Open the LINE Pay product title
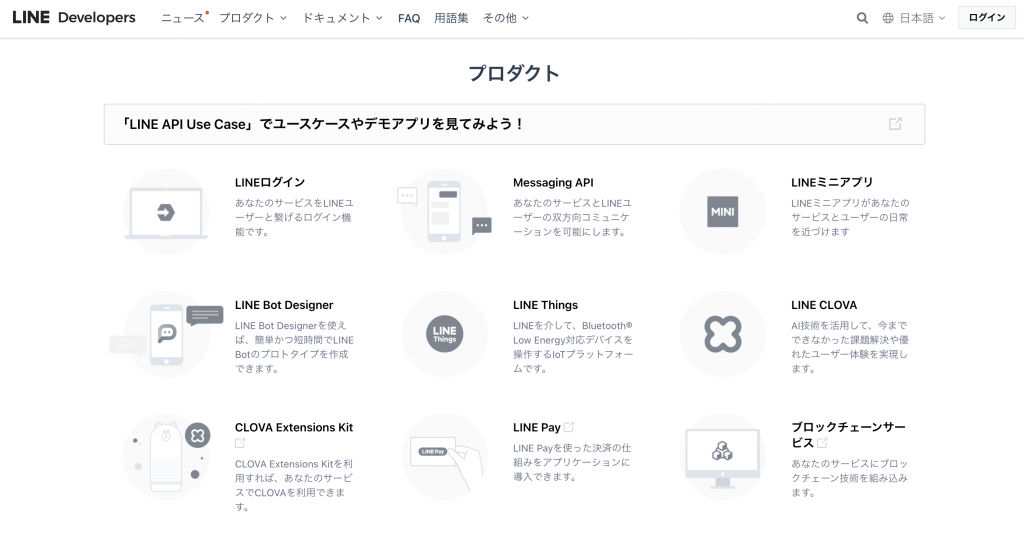Viewport: 1024px width, 556px height. tap(537, 427)
